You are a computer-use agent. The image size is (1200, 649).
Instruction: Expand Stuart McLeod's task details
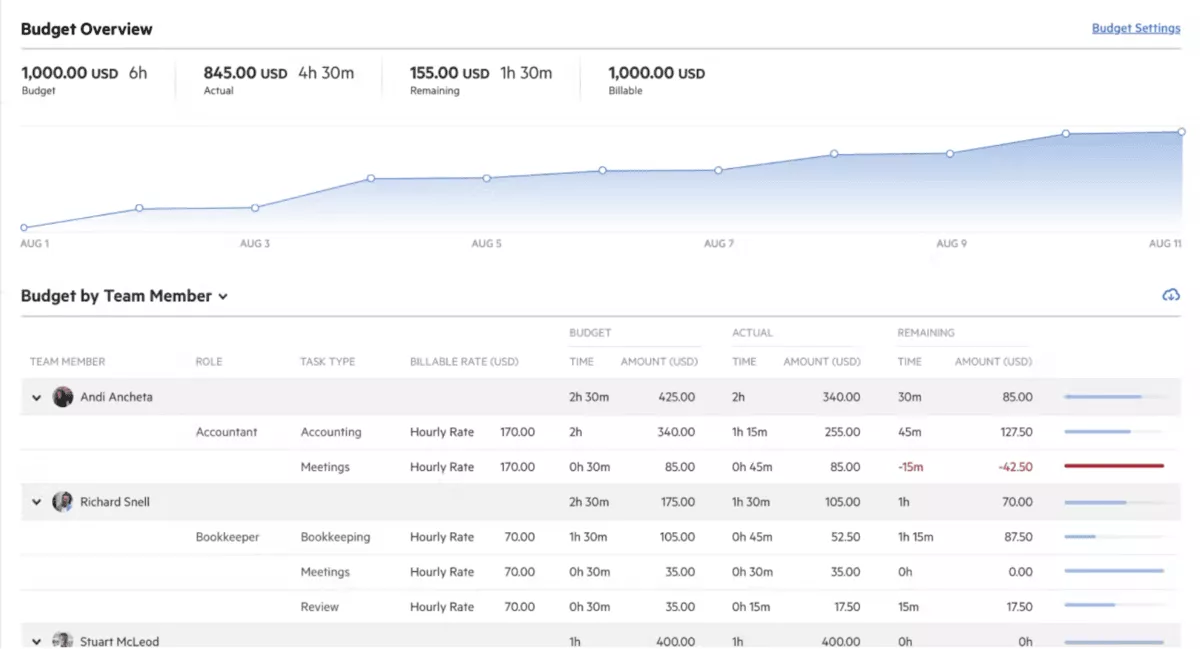36,641
